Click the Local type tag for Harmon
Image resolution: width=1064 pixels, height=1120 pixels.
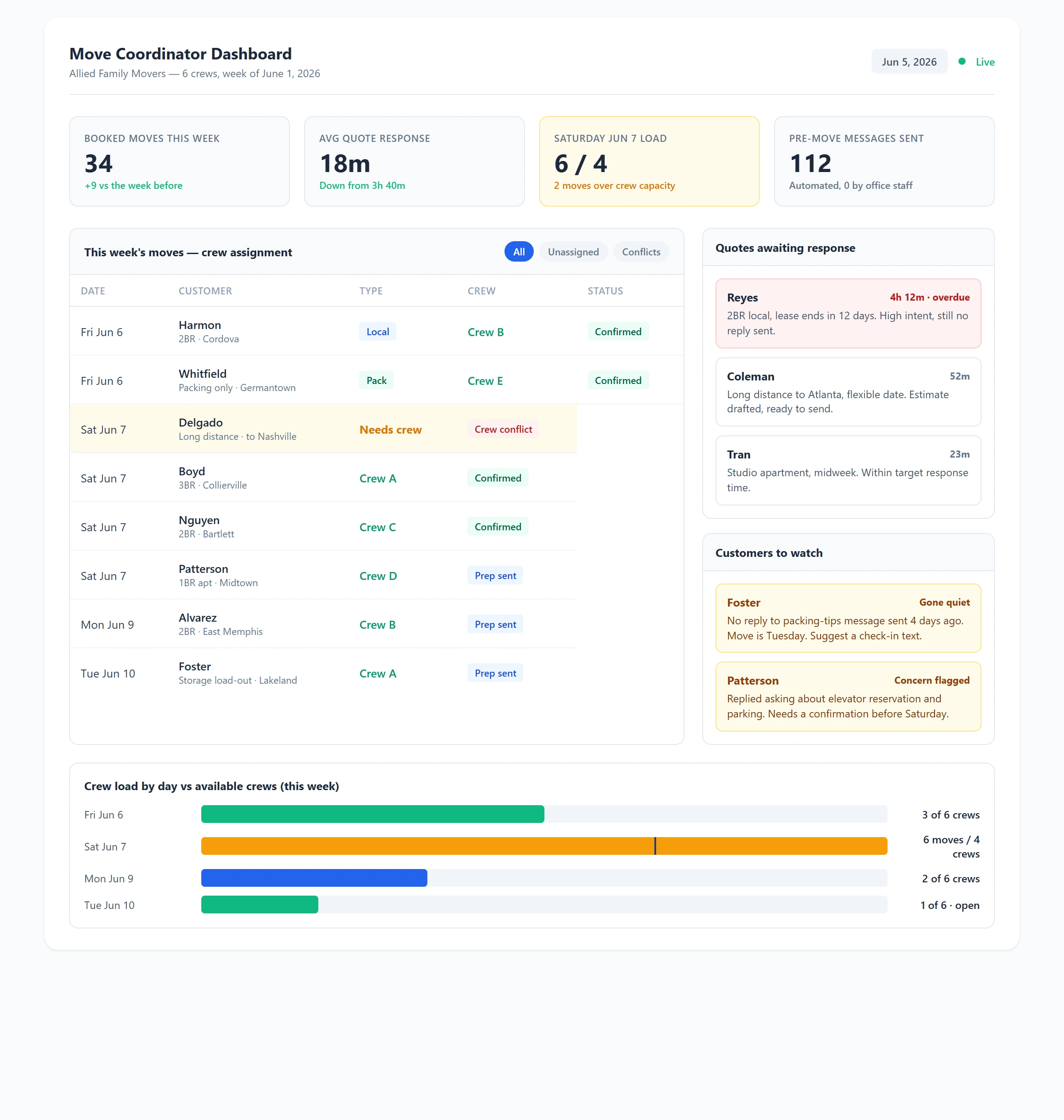377,332
